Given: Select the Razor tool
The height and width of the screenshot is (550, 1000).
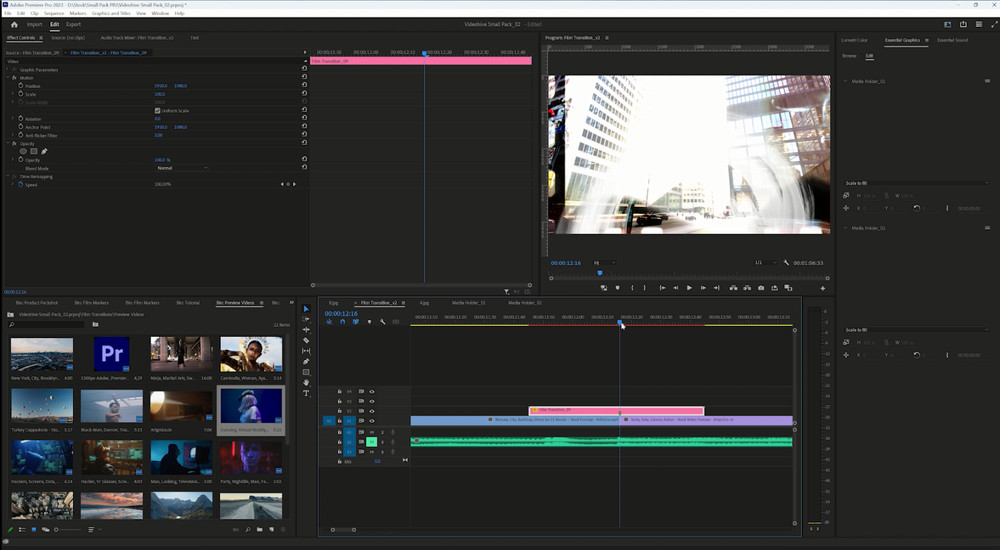Looking at the screenshot, I should 306,340.
